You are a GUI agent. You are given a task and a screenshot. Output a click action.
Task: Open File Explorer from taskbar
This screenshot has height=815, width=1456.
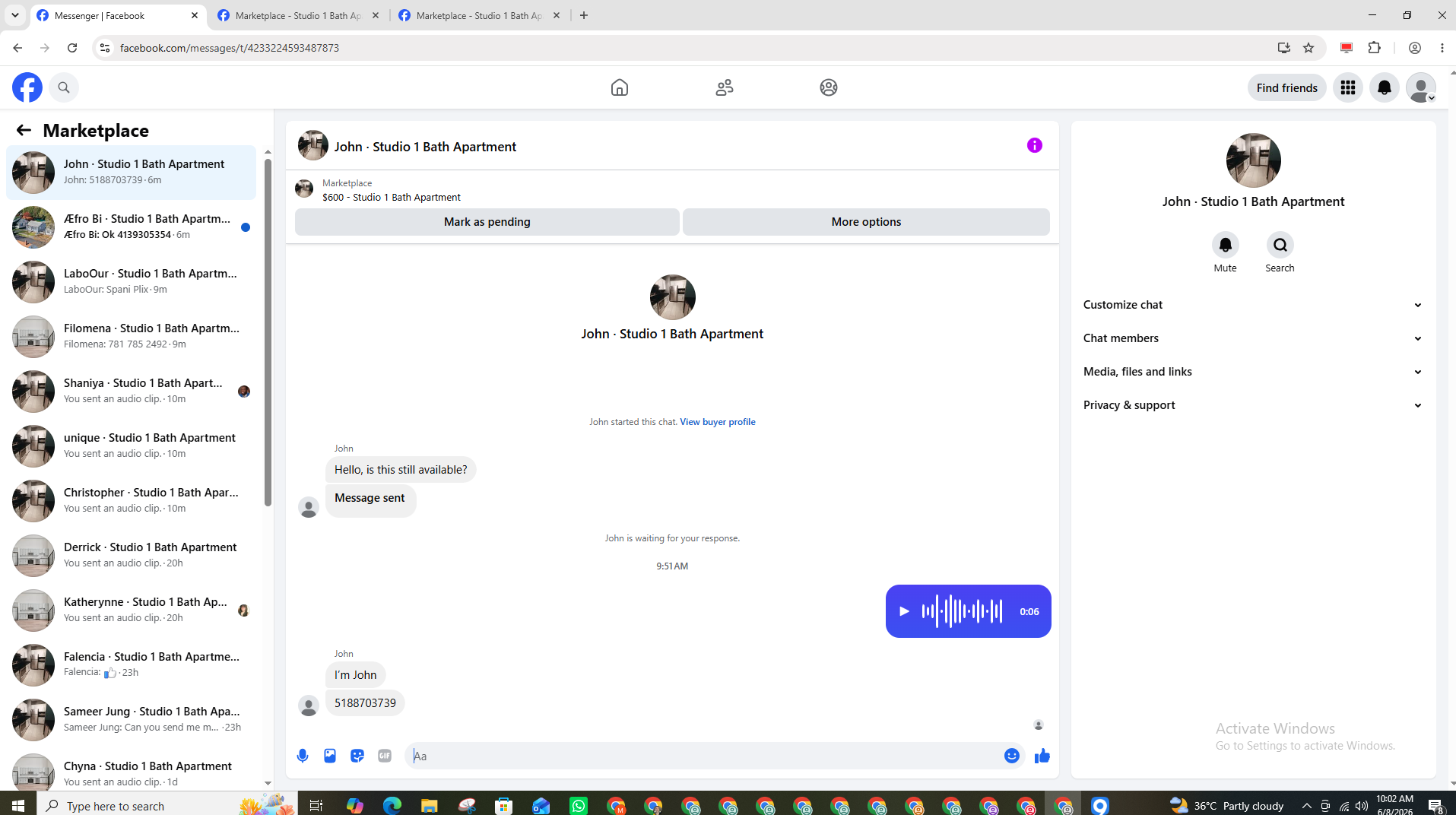[x=430, y=805]
